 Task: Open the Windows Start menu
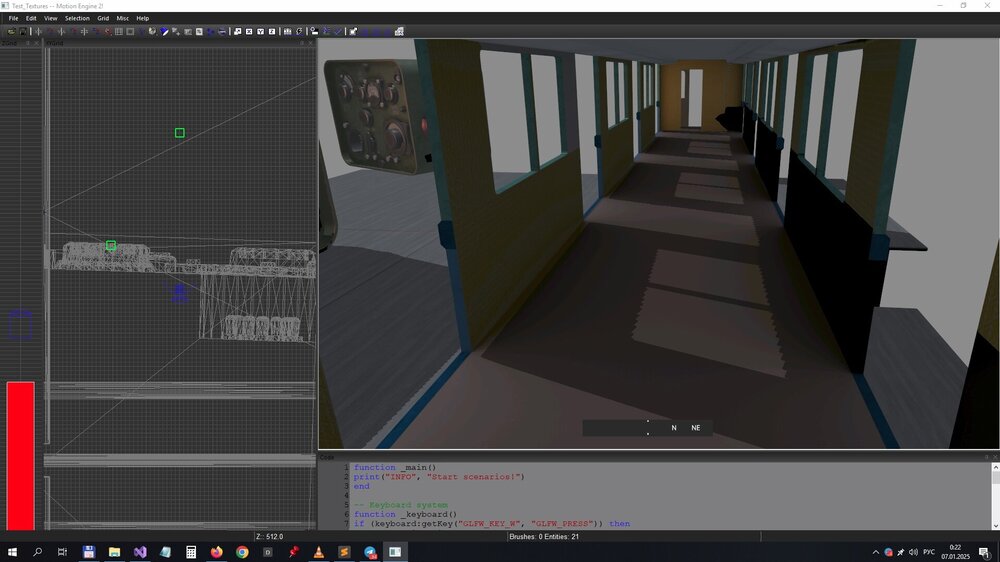[x=12, y=552]
